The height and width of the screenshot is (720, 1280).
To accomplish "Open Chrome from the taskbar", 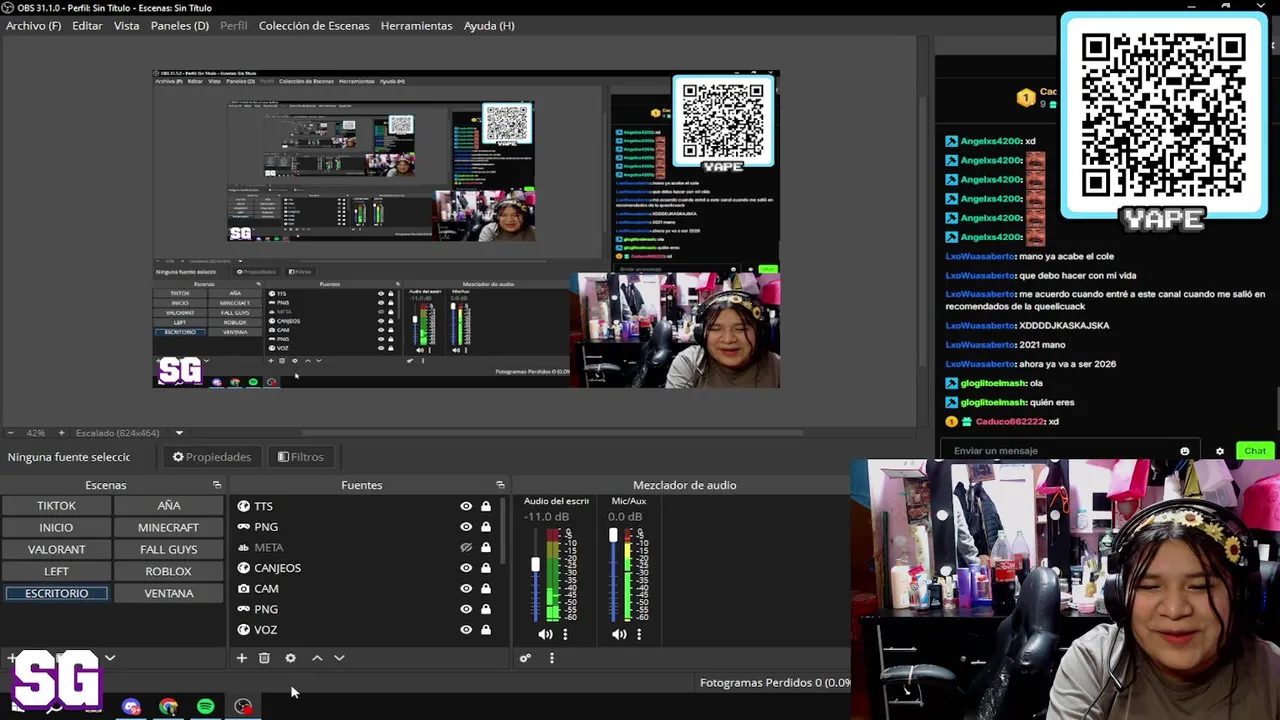I will tap(168, 707).
